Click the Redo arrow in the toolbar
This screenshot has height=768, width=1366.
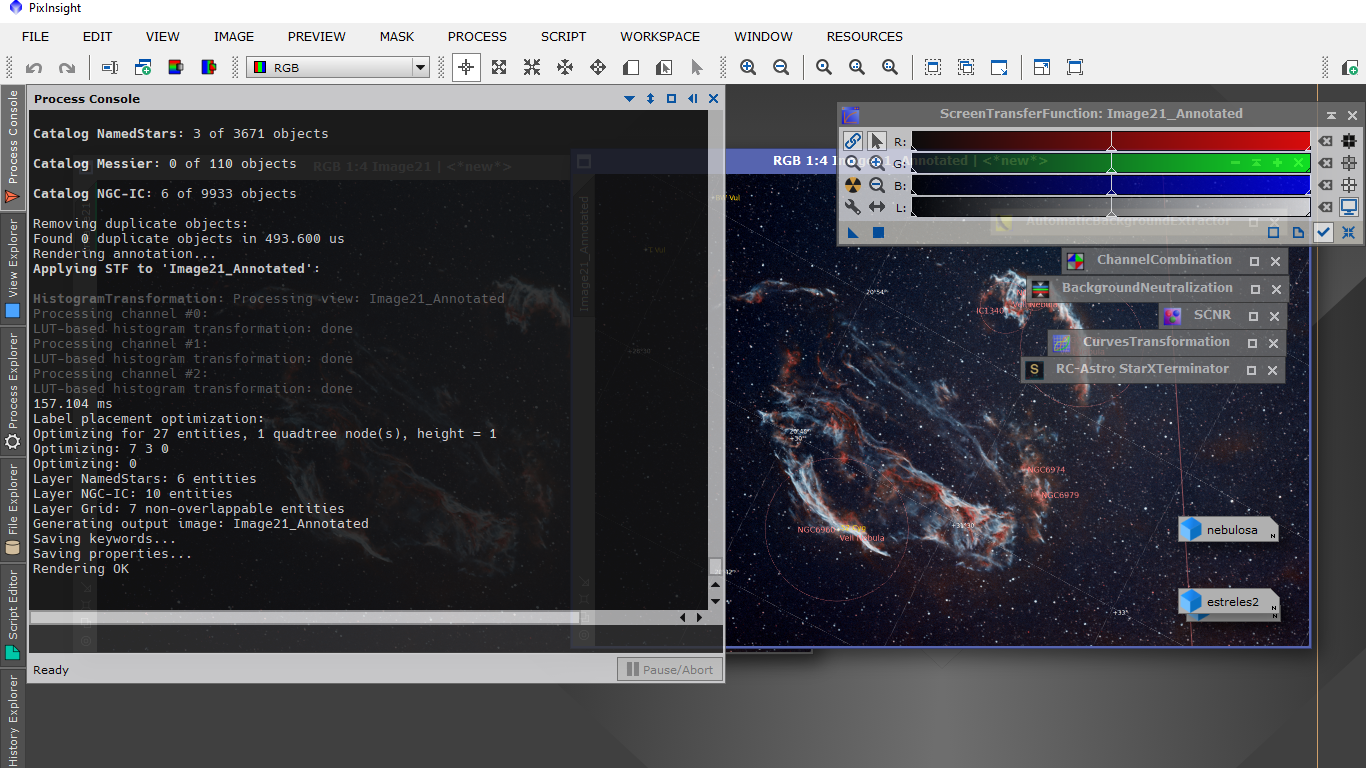(67, 68)
